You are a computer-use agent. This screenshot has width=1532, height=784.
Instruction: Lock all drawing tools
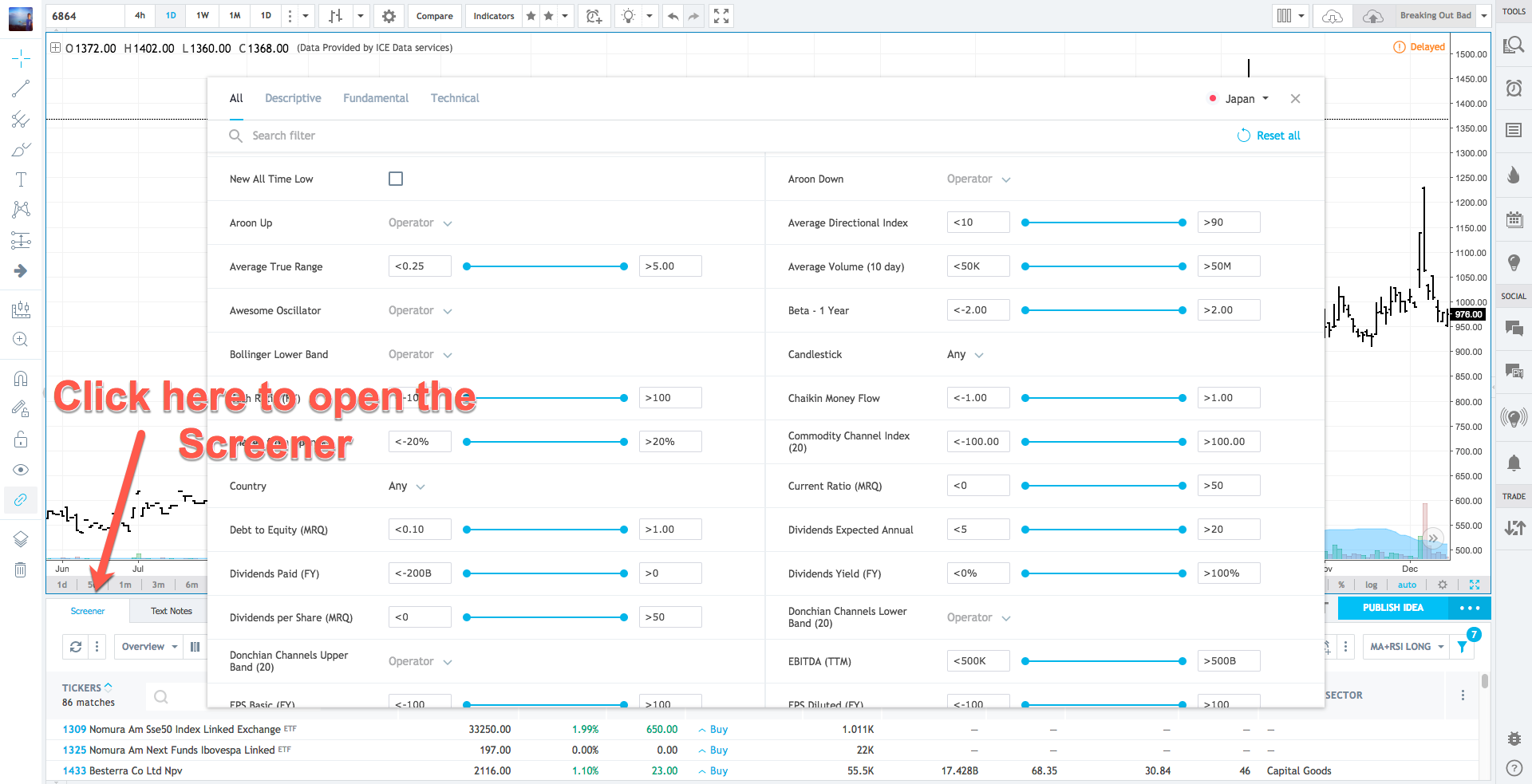pyautogui.click(x=21, y=439)
